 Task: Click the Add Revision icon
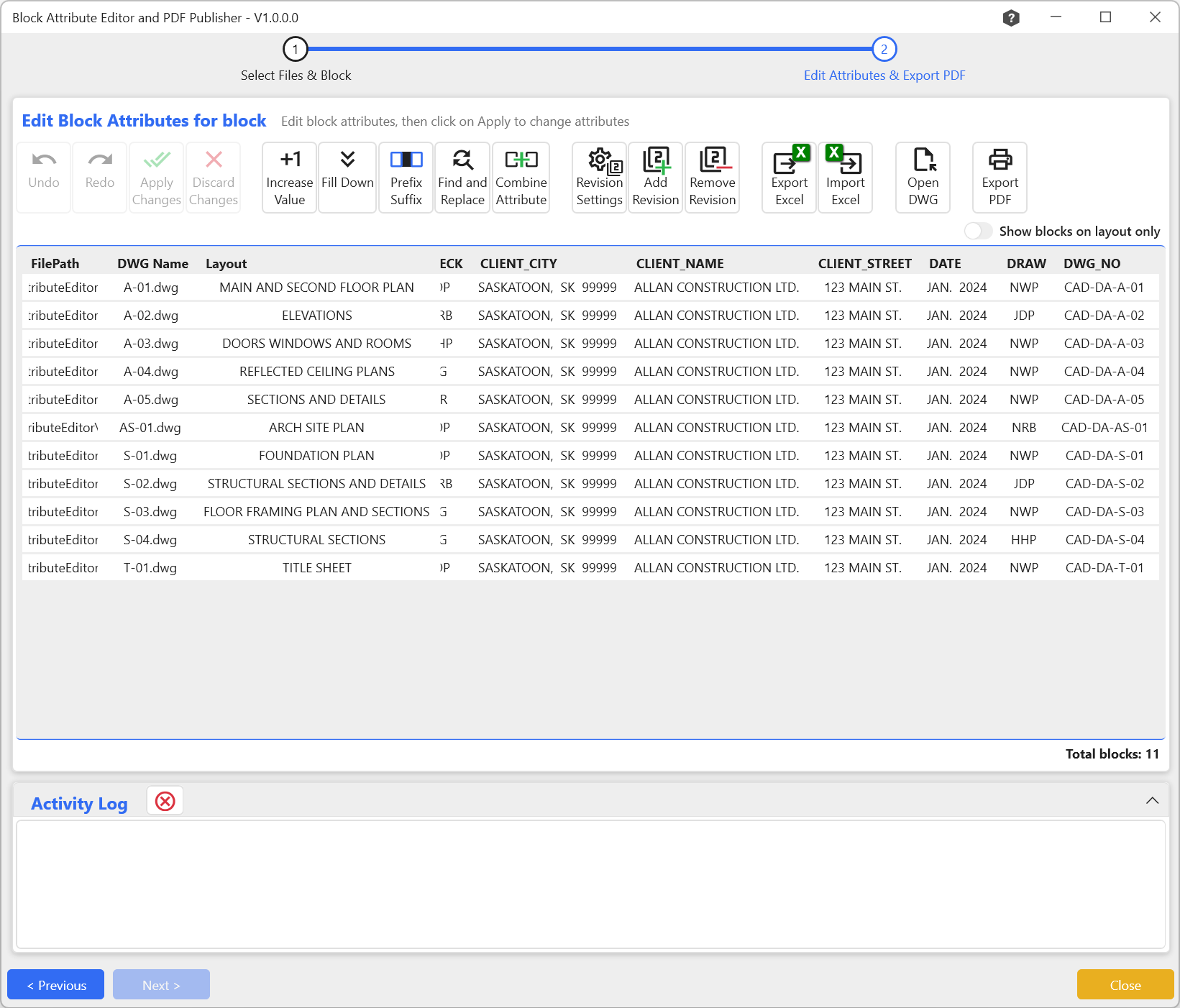656,178
